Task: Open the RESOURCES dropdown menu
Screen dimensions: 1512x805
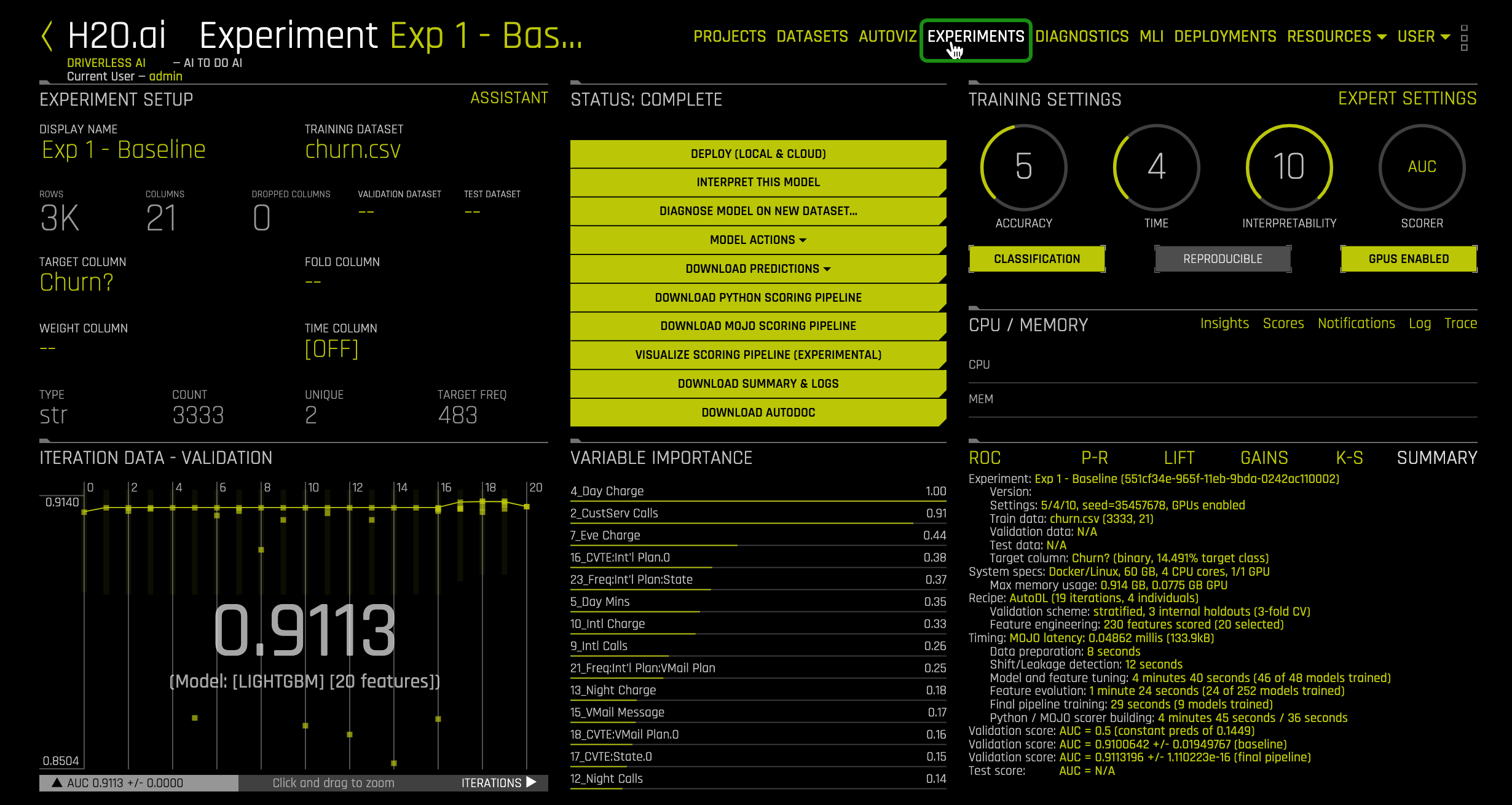Action: (x=1336, y=36)
